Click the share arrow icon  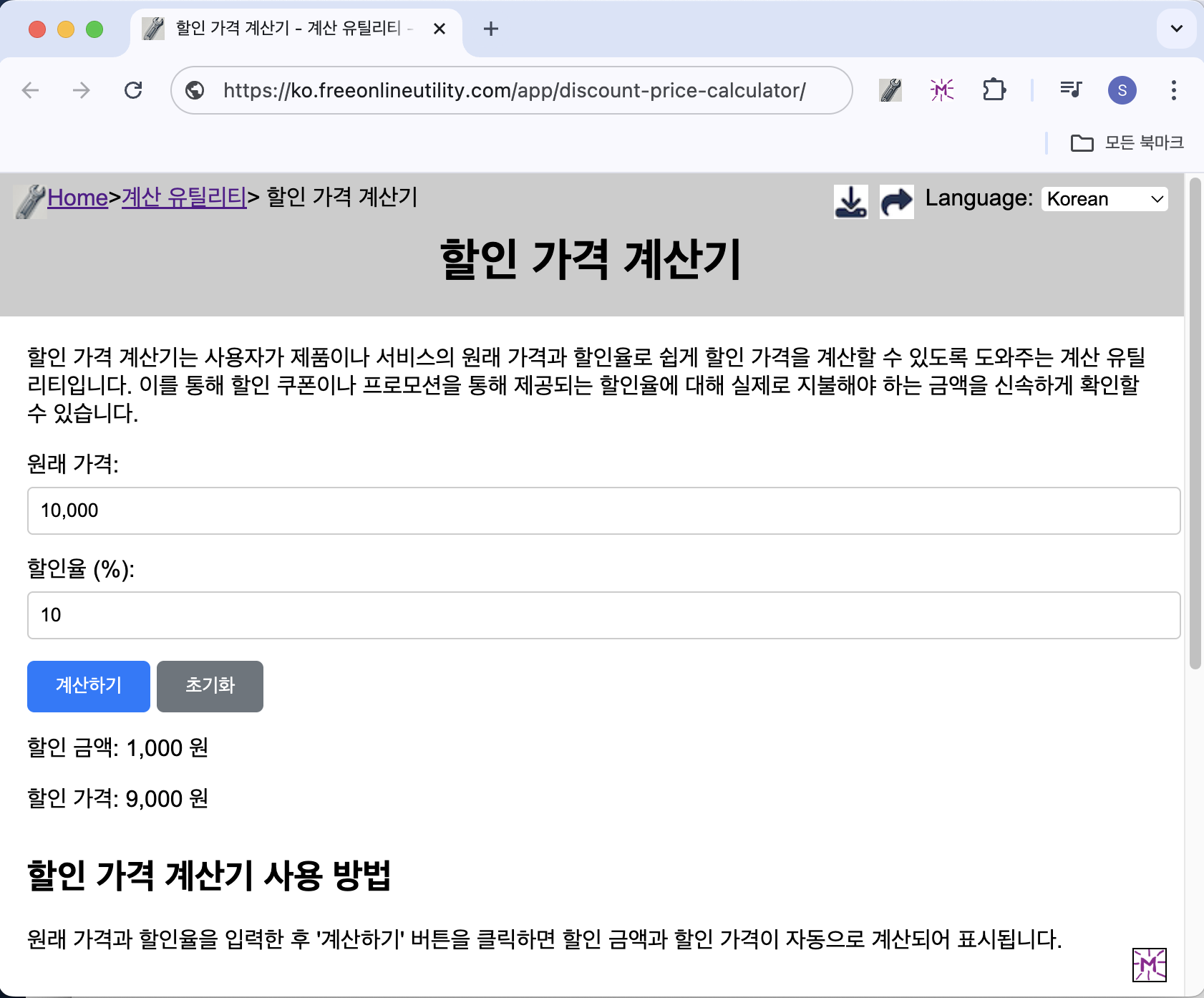[x=896, y=201]
